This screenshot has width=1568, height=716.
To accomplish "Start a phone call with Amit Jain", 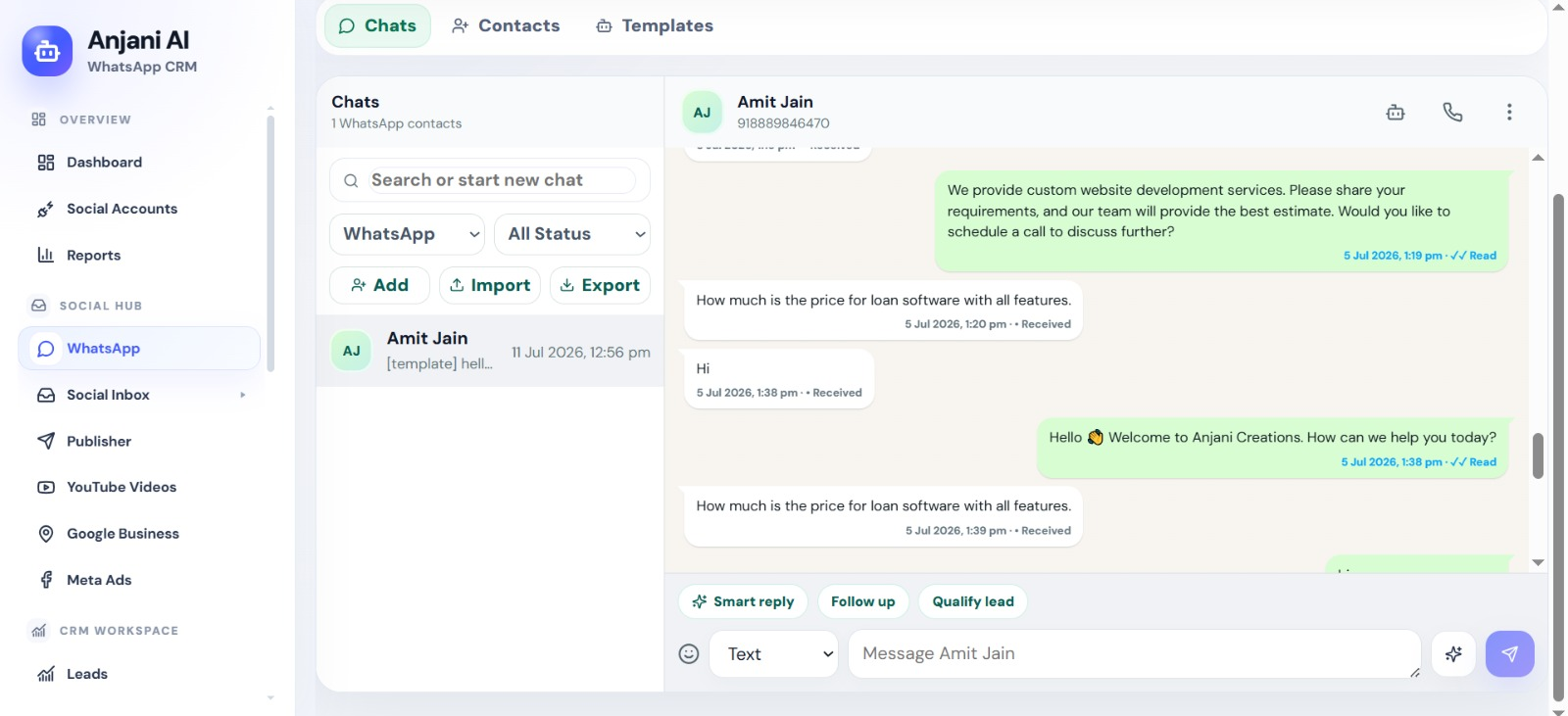I will (x=1452, y=112).
